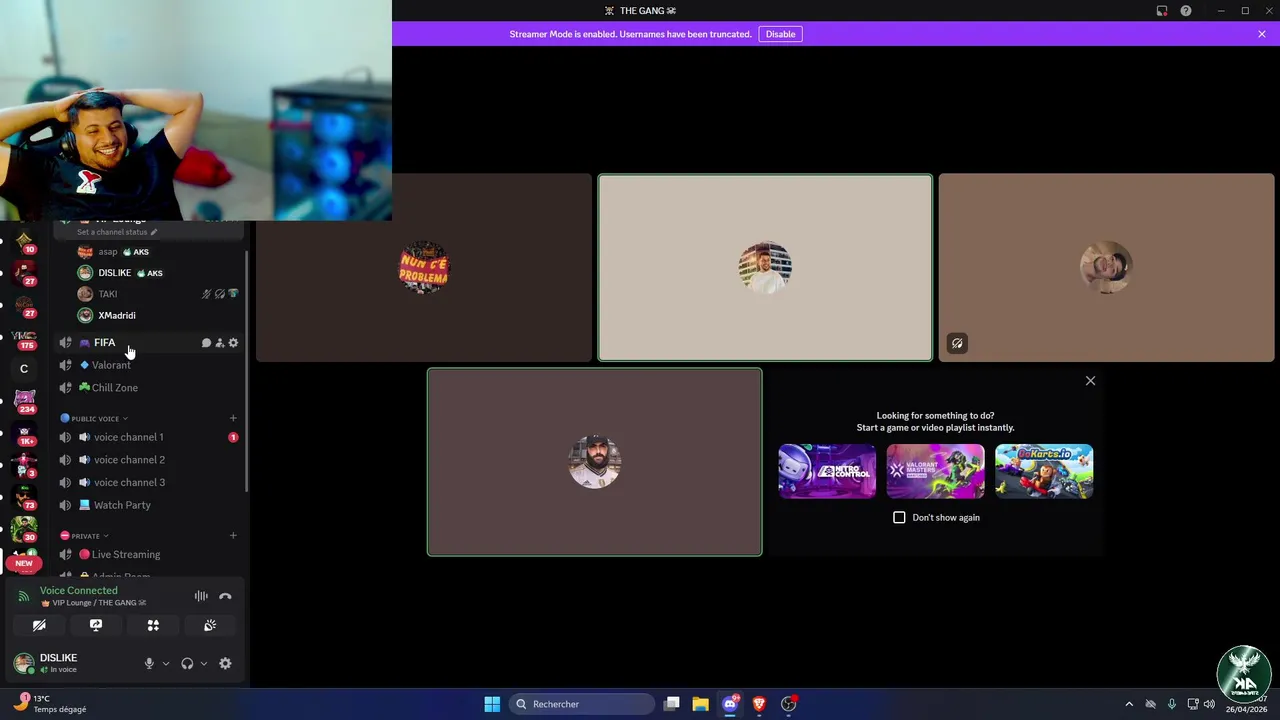1280x720 pixels.
Task: Create channel in PUBLIC VOICE category
Action: click(x=233, y=418)
